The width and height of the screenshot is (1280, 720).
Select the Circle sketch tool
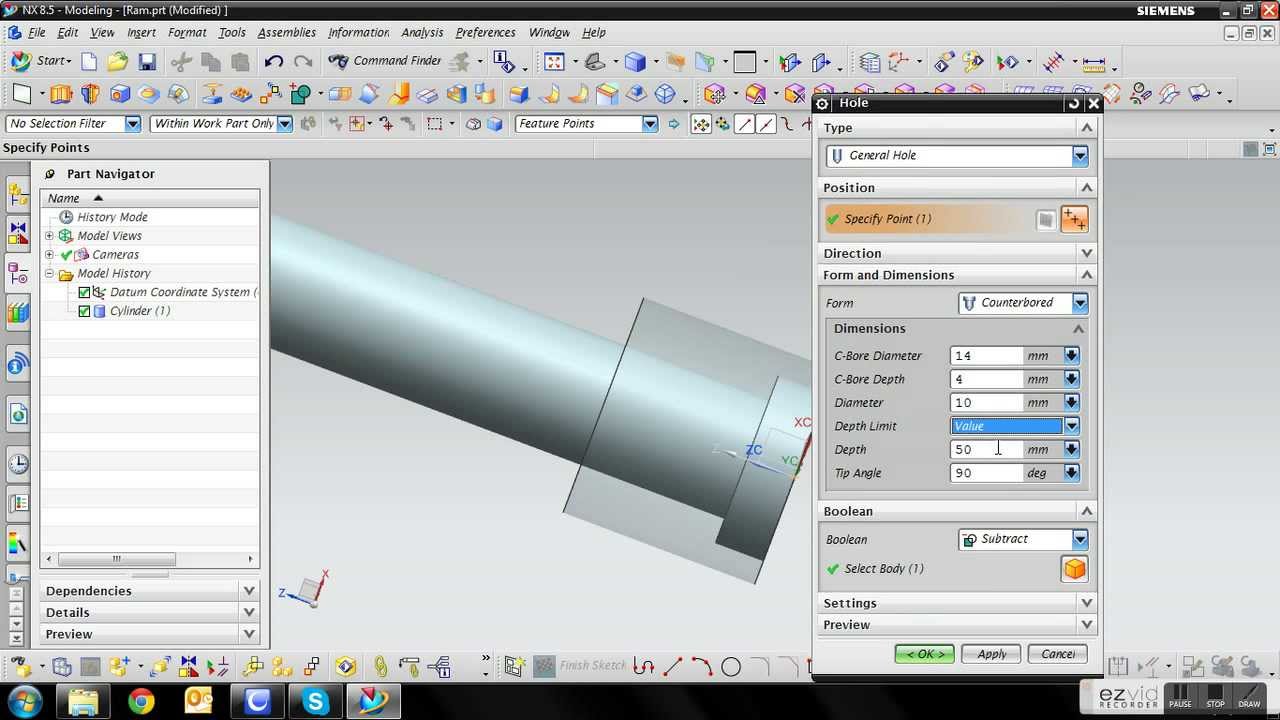[x=731, y=667]
